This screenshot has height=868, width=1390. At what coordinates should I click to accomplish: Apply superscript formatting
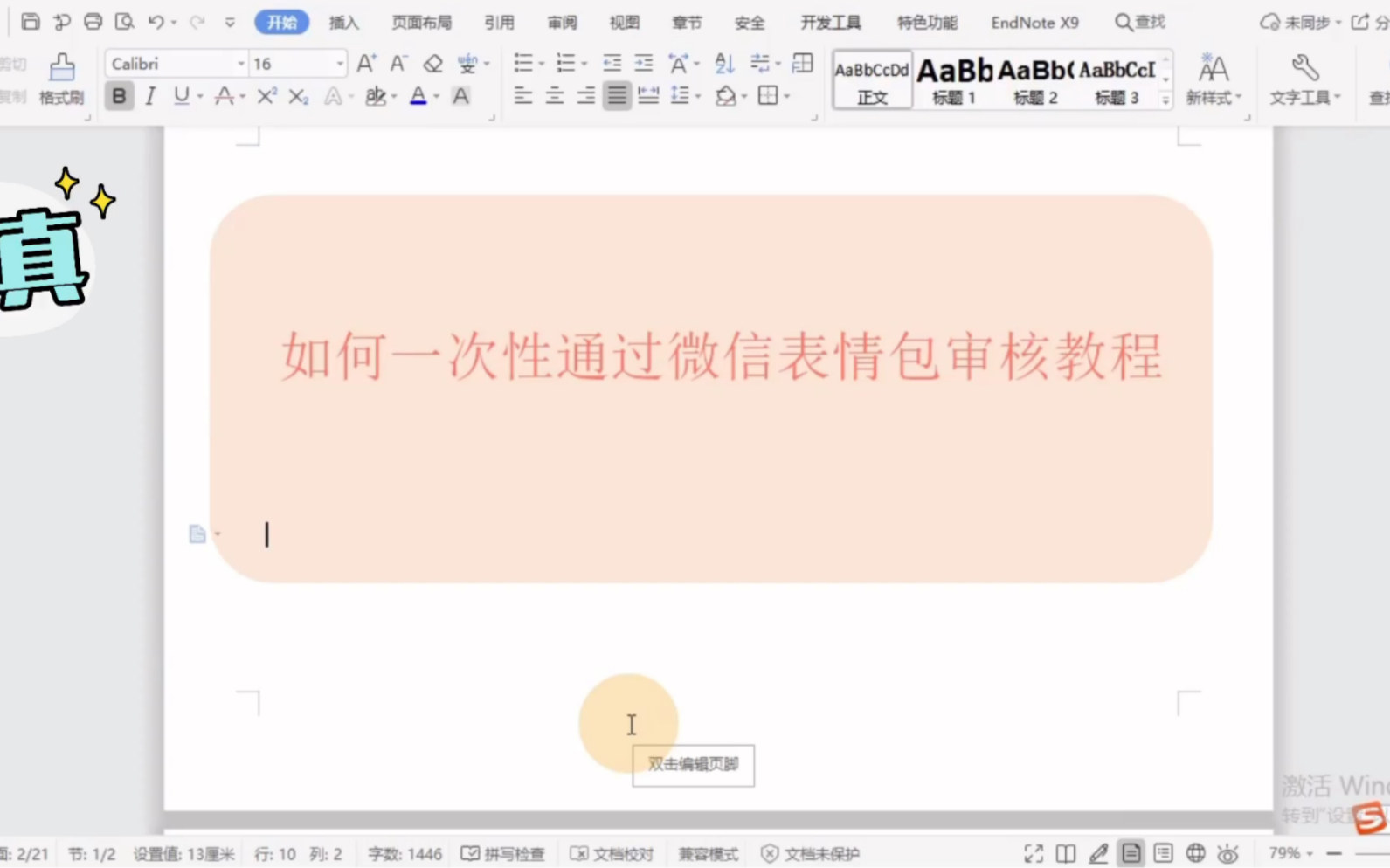click(x=266, y=96)
